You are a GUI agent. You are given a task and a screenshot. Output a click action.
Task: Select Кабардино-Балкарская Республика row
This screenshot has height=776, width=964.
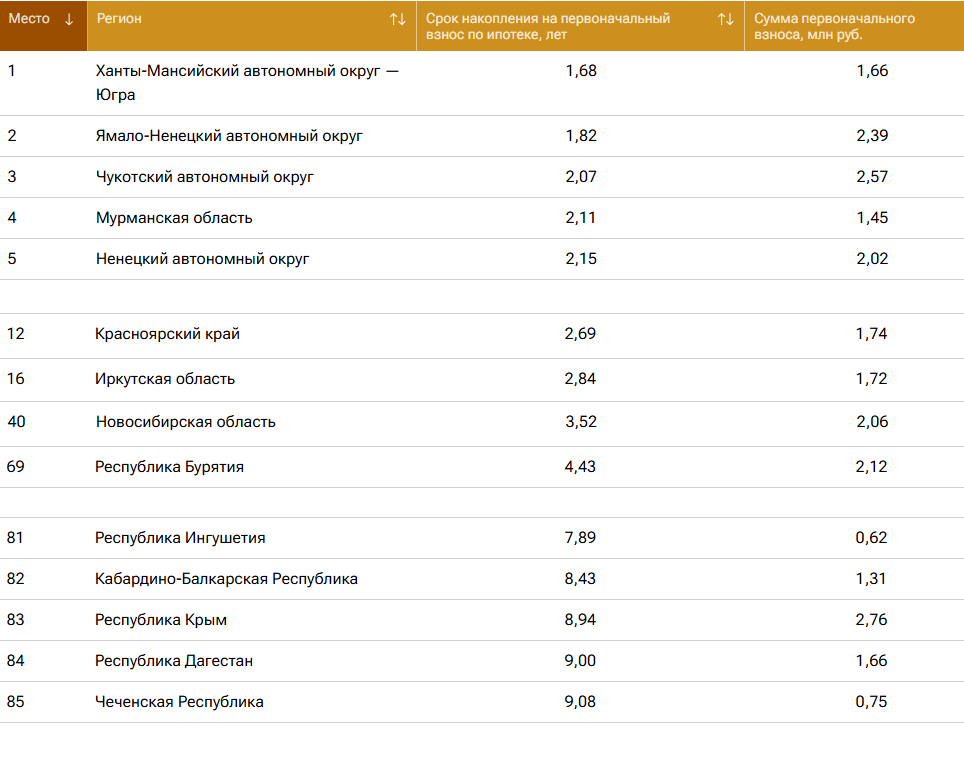(x=226, y=579)
